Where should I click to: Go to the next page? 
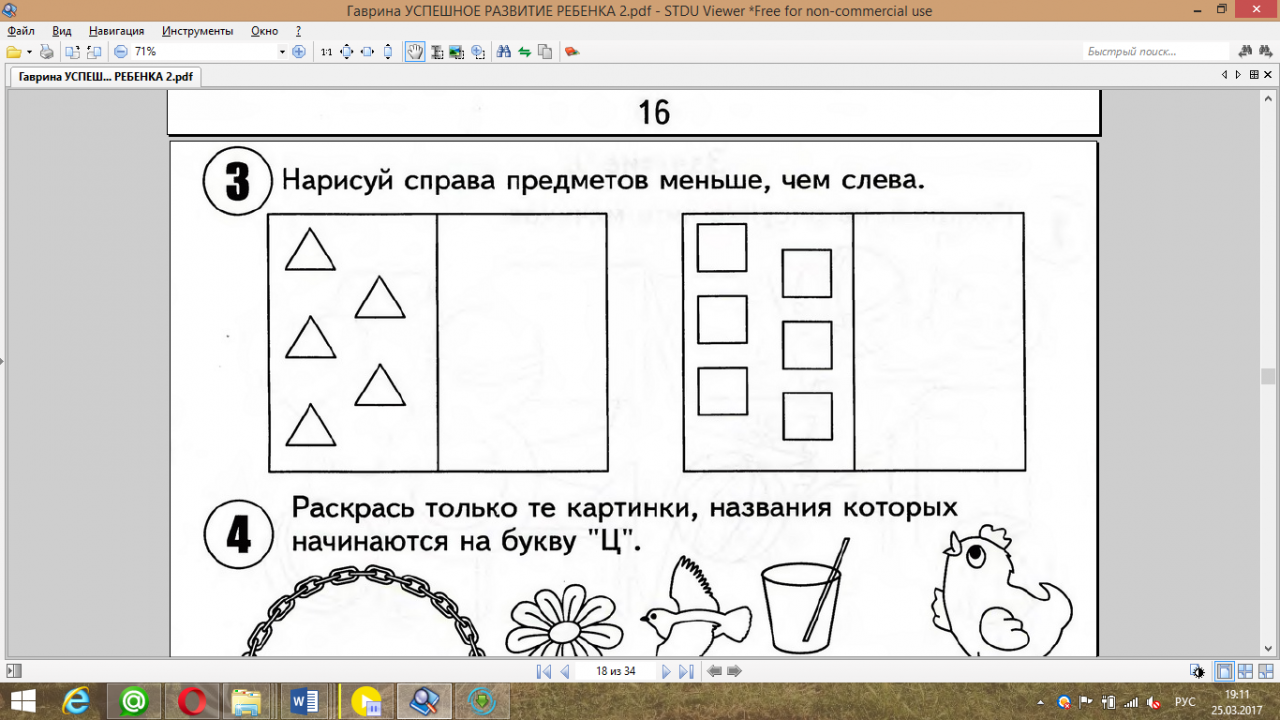[x=666, y=671]
